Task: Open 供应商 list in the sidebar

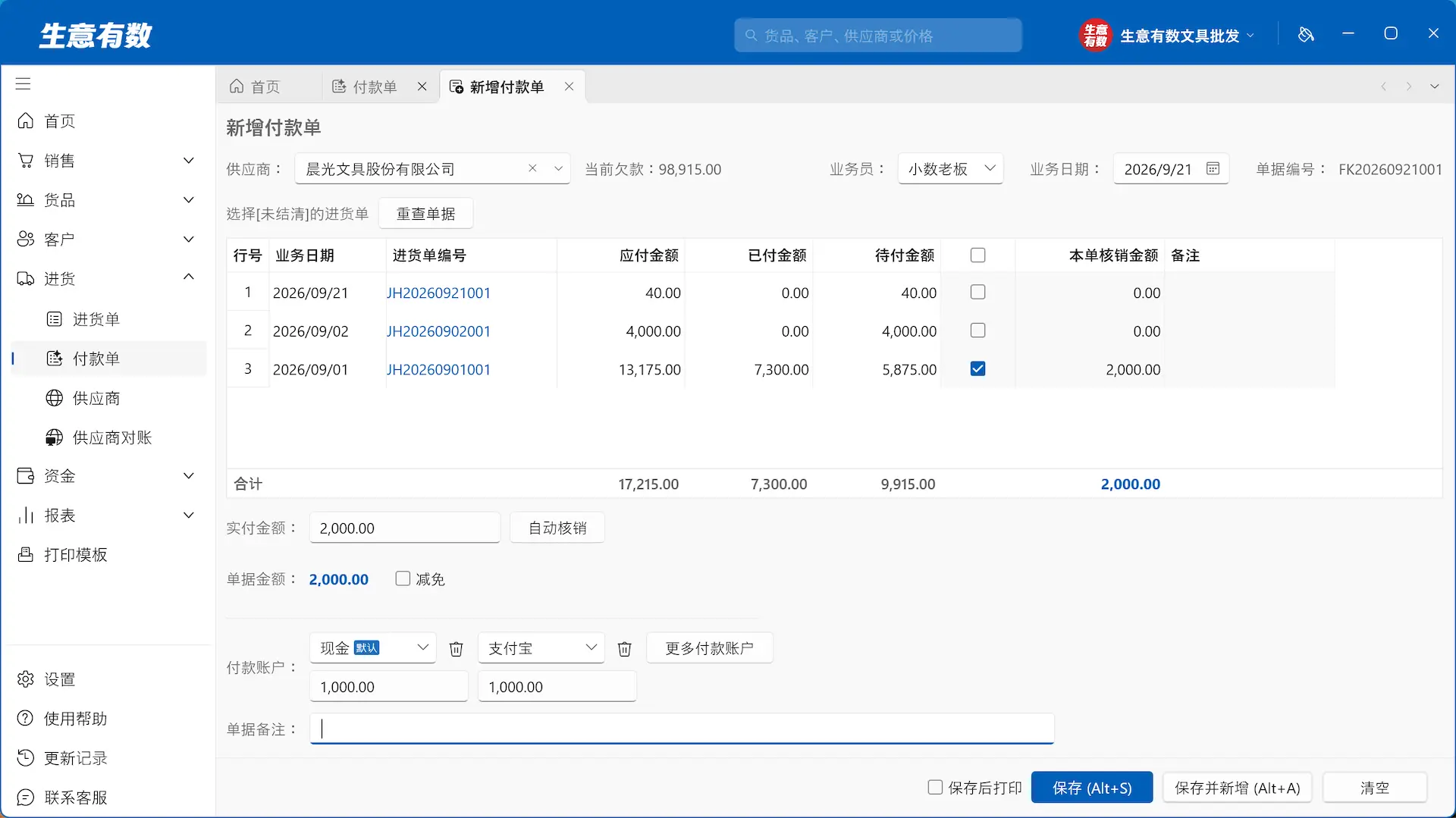Action: click(106, 398)
